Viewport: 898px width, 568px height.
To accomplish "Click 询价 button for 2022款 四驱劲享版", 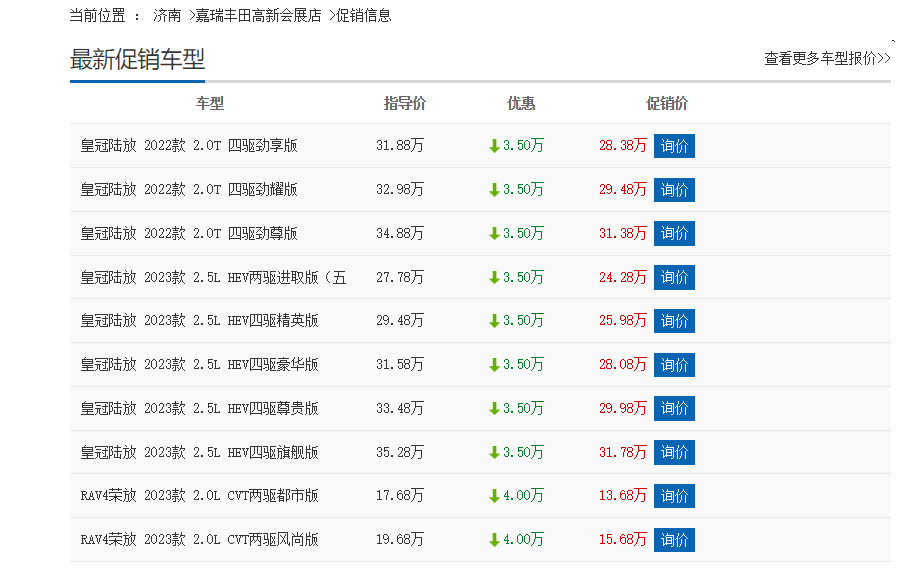I will pos(674,146).
